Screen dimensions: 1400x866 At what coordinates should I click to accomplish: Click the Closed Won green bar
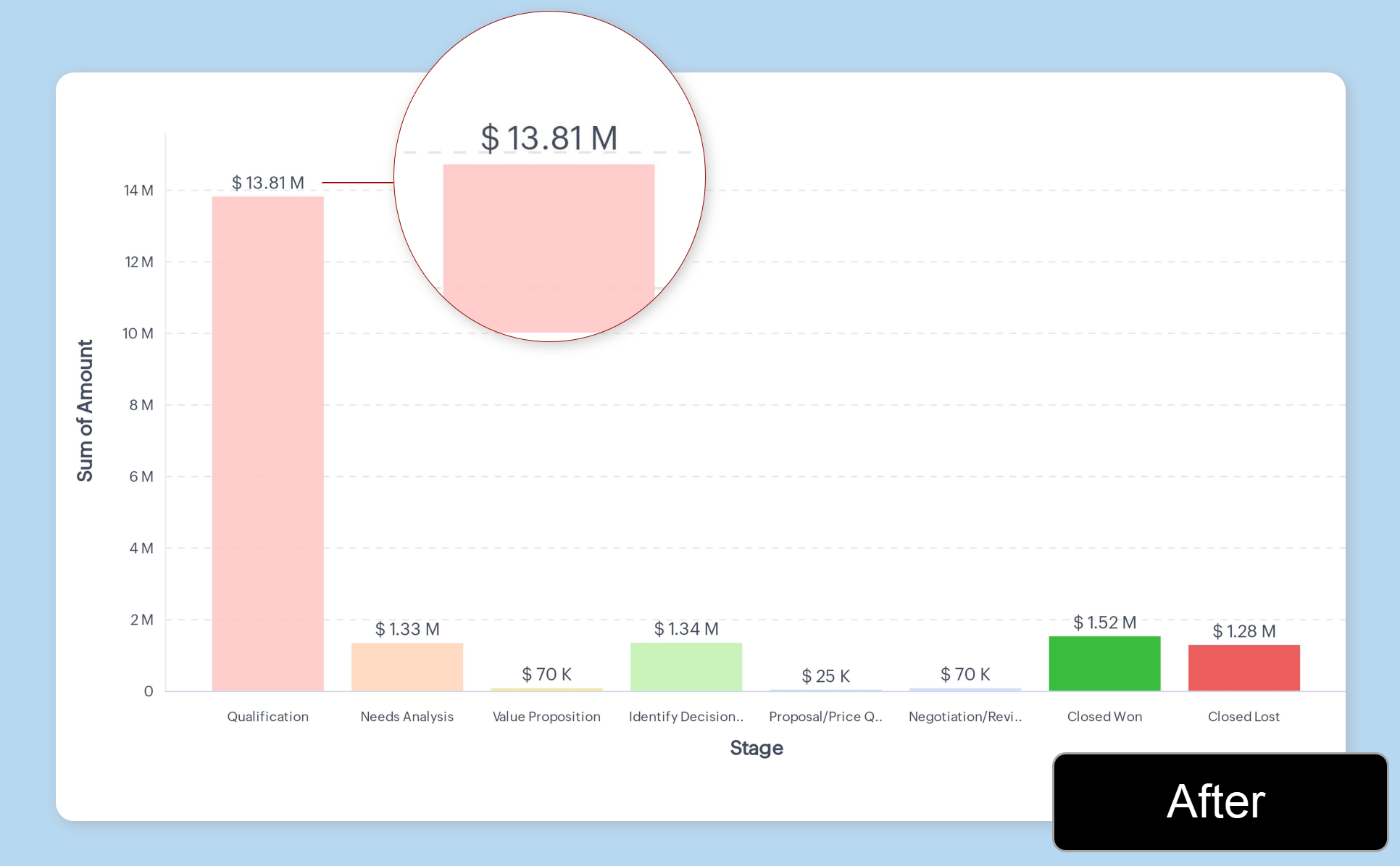pos(1104,663)
